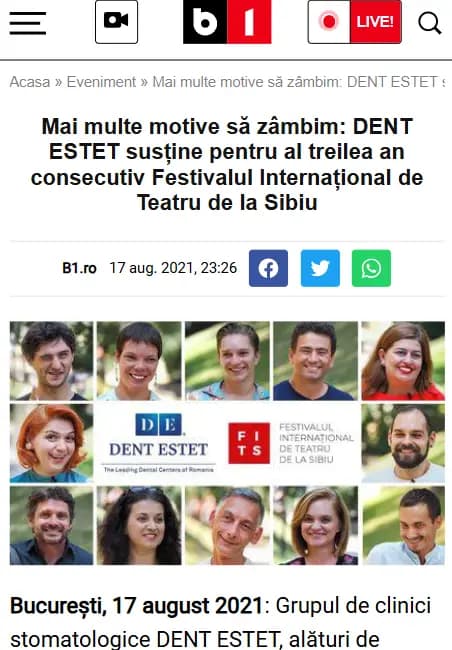452x650 pixels.
Task: Click the red record dot icon
Action: click(330, 22)
